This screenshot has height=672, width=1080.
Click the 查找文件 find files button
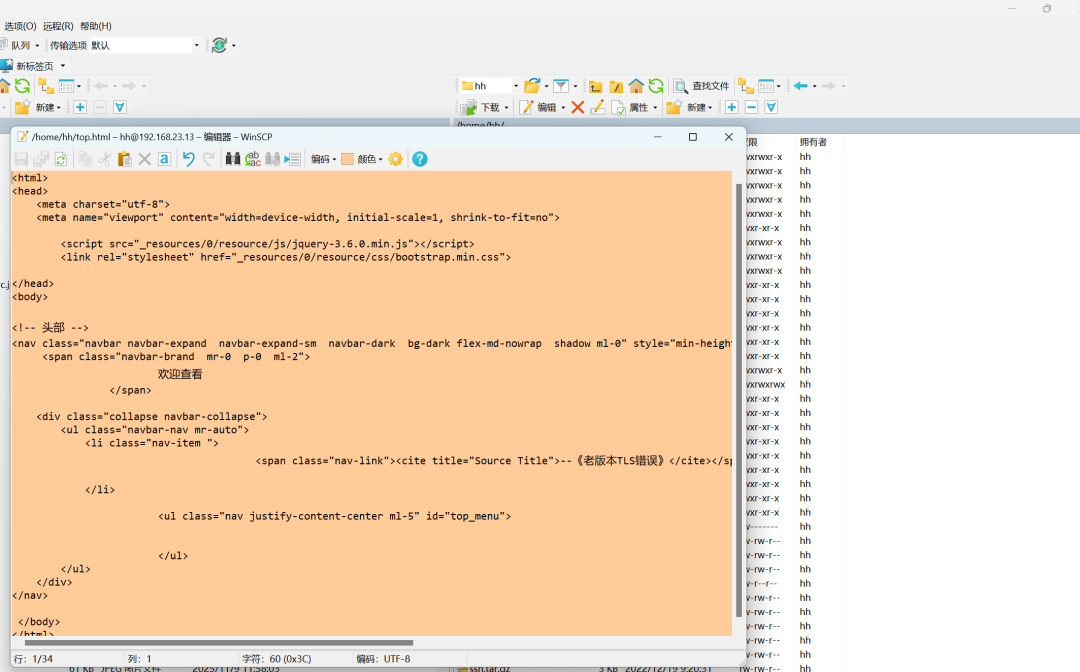click(701, 86)
